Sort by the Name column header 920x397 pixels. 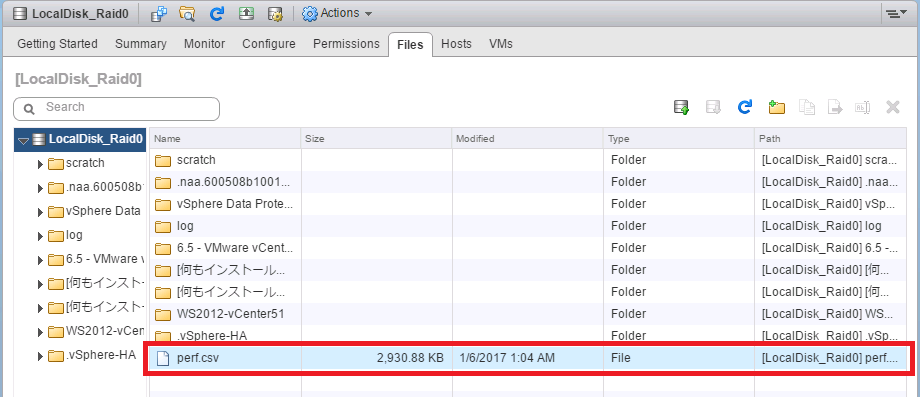click(x=225, y=139)
